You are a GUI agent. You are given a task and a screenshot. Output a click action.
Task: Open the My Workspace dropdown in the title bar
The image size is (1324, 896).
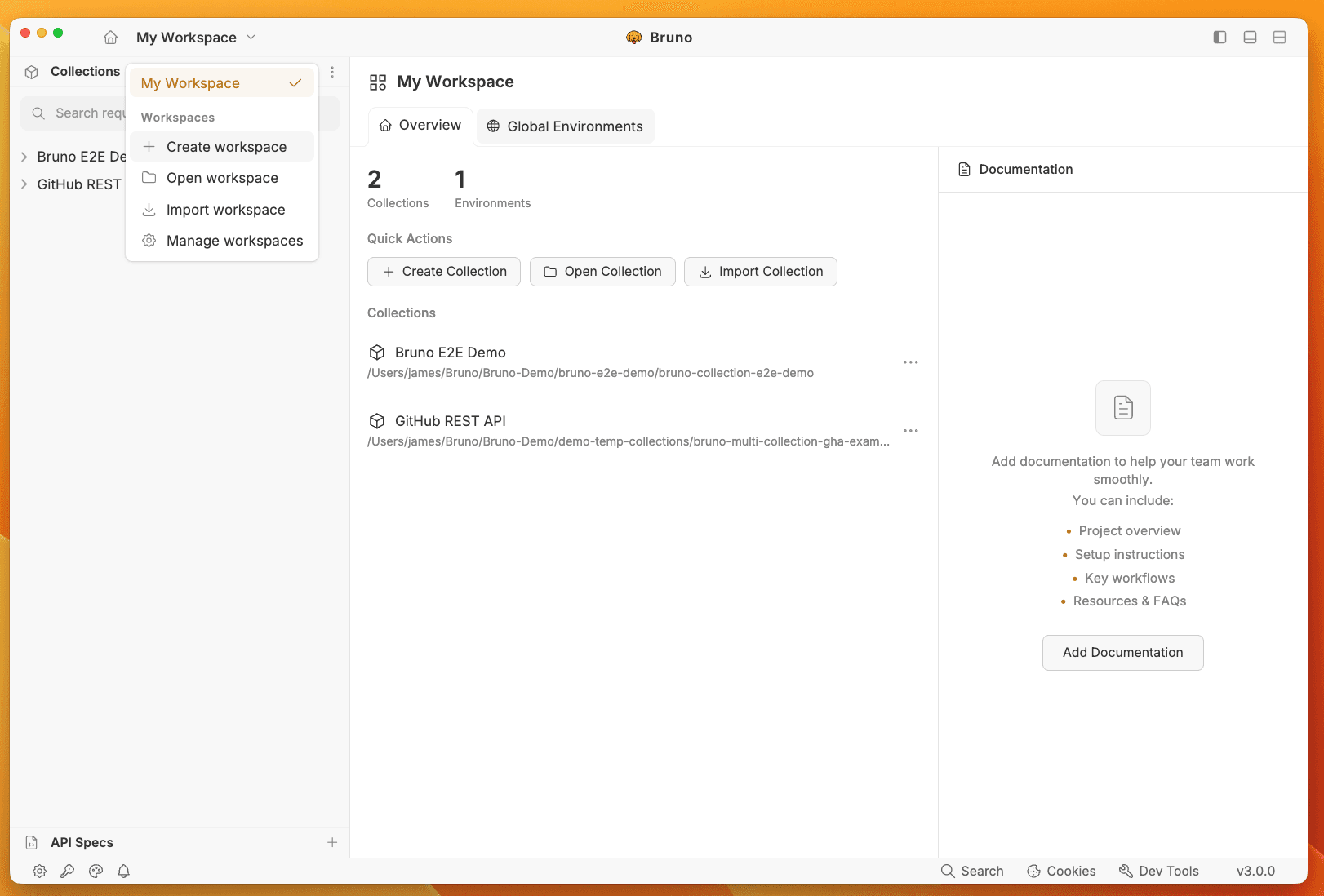point(196,37)
